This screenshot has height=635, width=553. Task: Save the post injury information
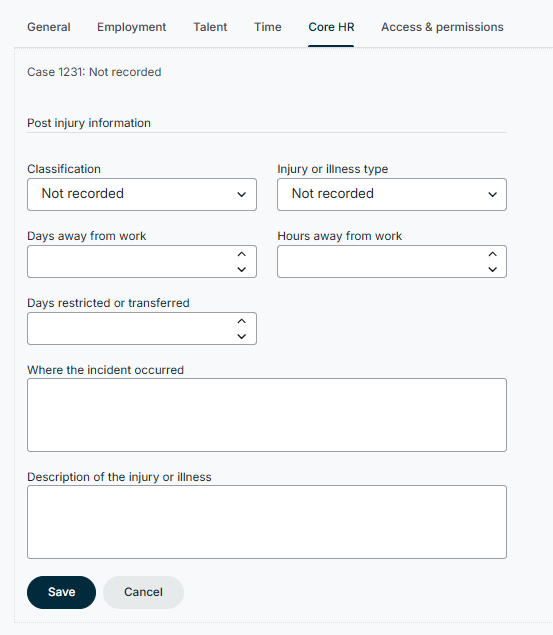(62, 592)
